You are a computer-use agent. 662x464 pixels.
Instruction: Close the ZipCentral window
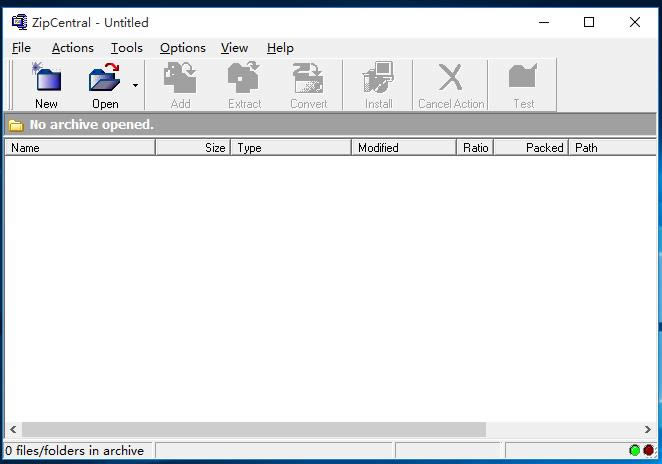pyautogui.click(x=635, y=22)
